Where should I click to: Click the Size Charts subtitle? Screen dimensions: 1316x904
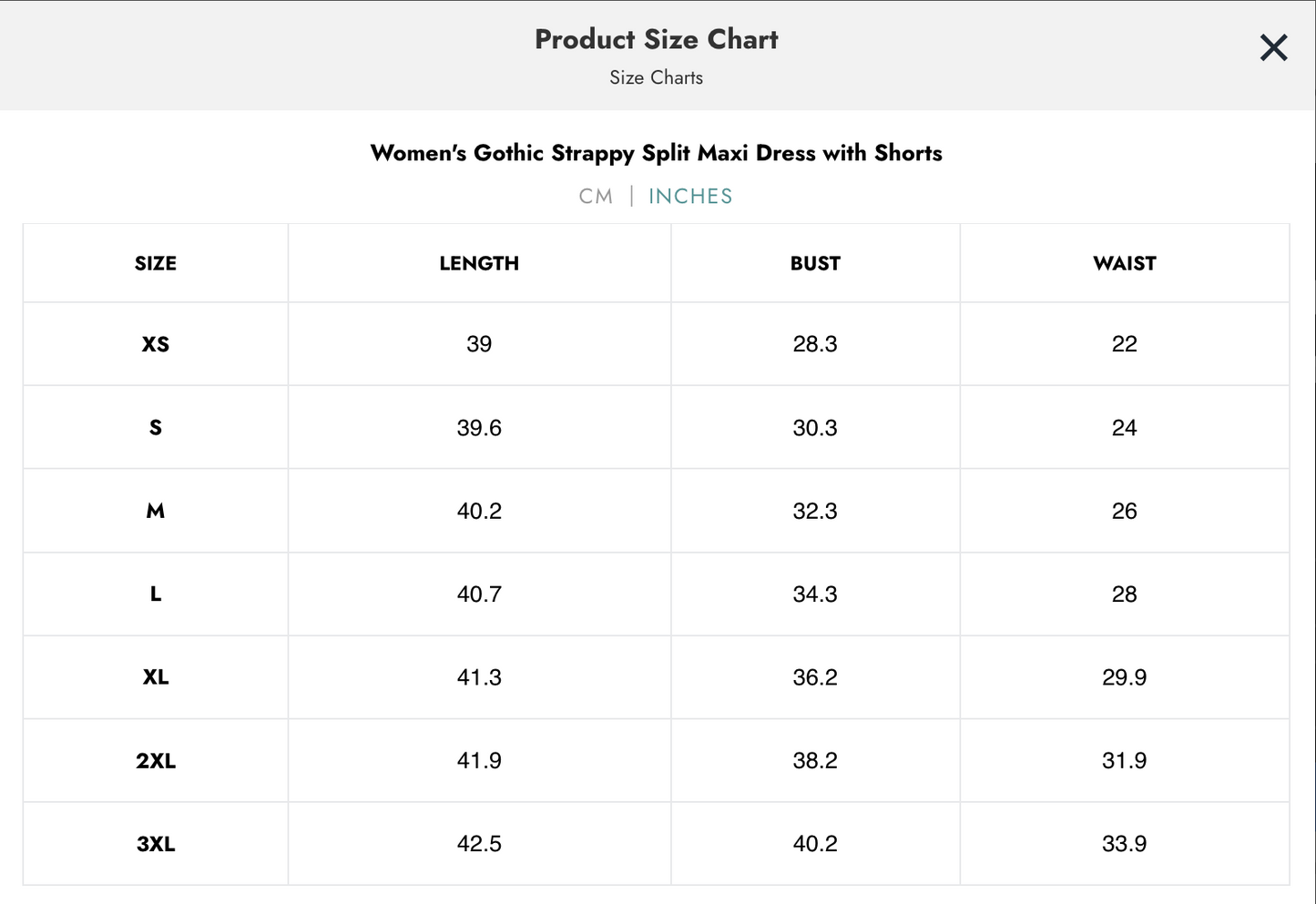tap(657, 77)
